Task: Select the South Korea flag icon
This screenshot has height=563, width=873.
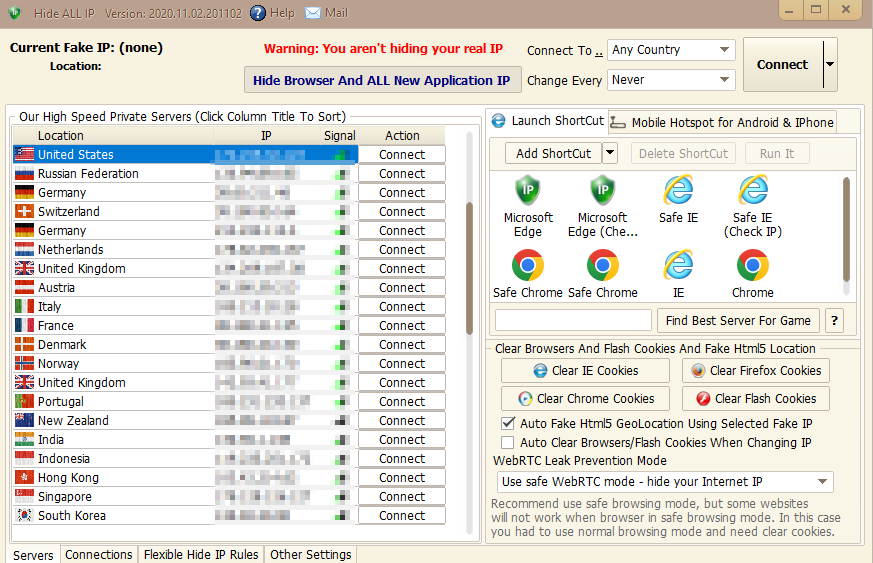Action: coord(24,515)
